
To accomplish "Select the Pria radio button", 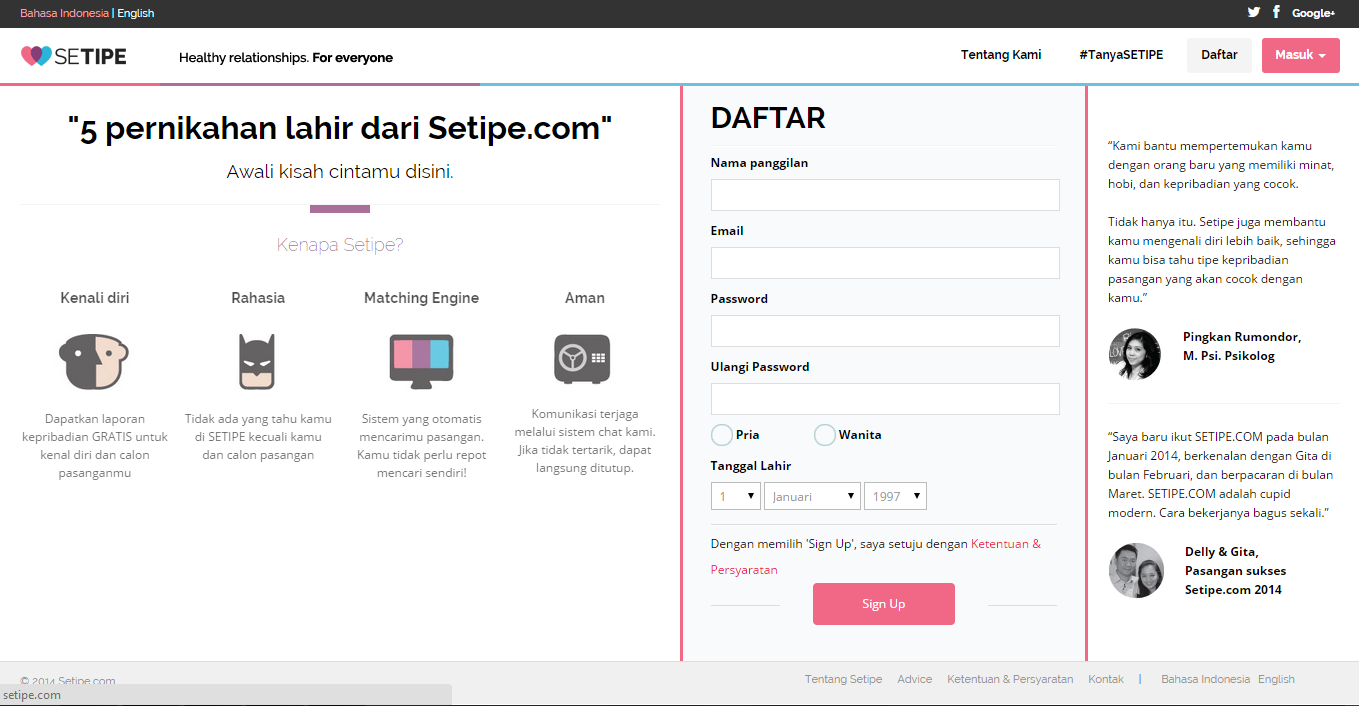I will click(x=722, y=435).
